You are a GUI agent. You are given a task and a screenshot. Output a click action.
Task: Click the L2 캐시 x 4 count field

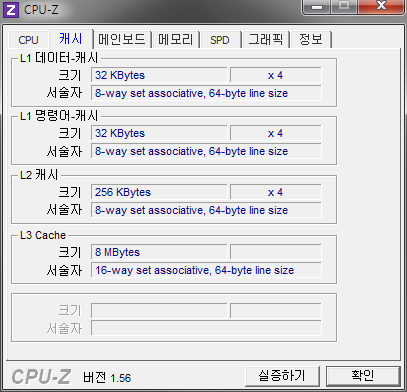(275, 192)
